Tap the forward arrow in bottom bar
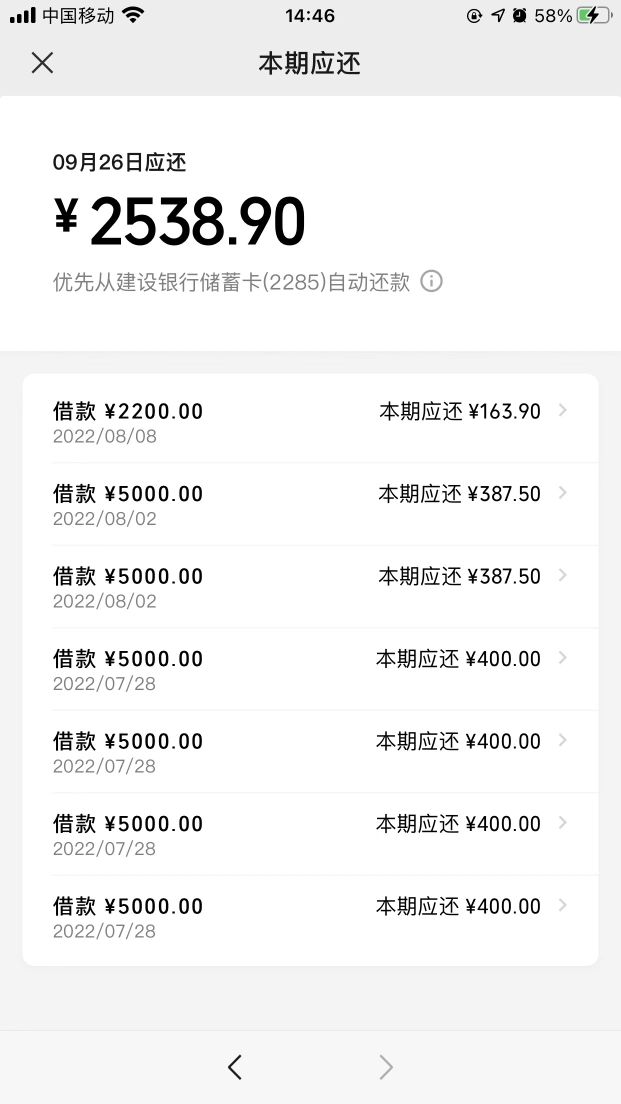This screenshot has height=1104, width=621. click(x=386, y=1068)
